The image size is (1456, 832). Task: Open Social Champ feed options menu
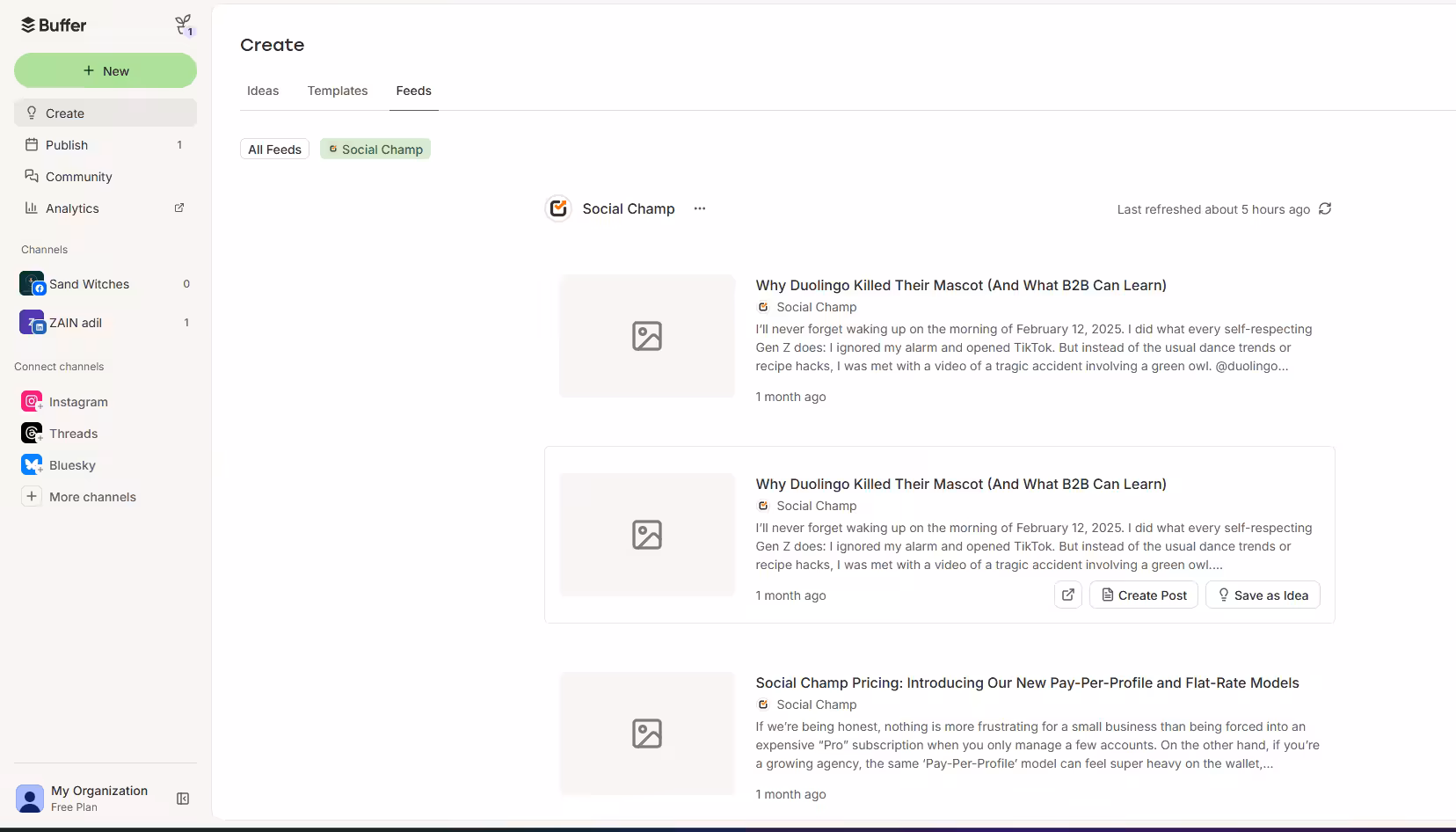[700, 208]
